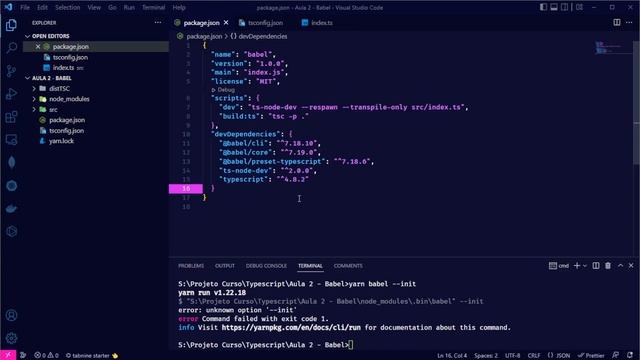This screenshot has height=360, width=640.
Task: Open the Docker whale icon view
Action: click(11, 209)
